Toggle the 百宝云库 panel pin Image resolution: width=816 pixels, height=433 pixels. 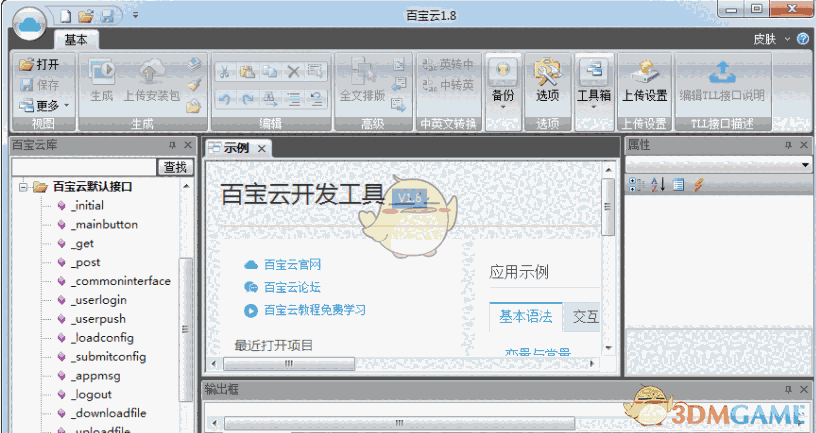pyautogui.click(x=172, y=145)
